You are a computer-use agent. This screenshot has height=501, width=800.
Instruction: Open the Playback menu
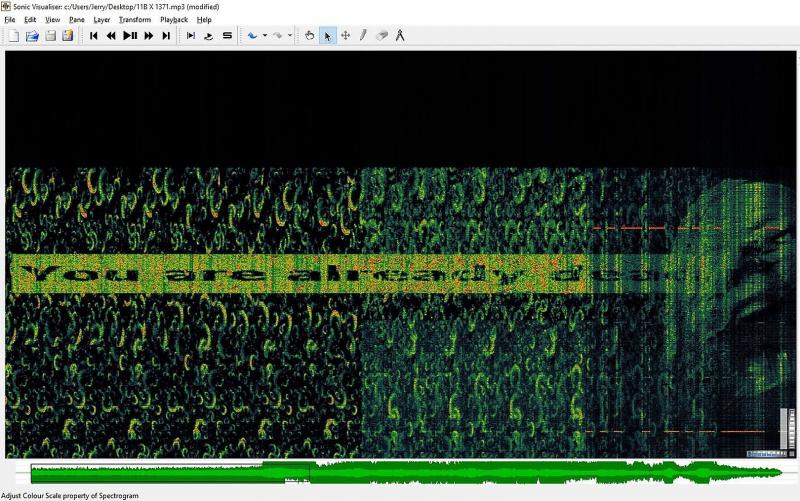tap(174, 19)
